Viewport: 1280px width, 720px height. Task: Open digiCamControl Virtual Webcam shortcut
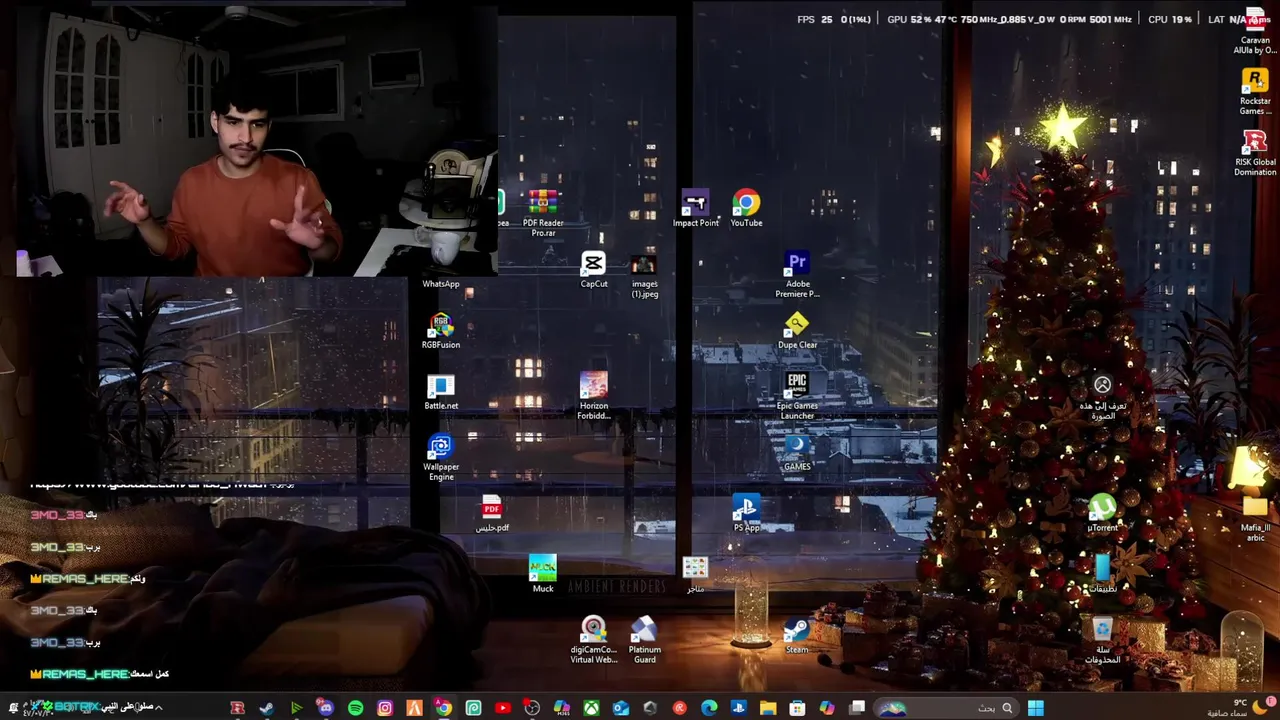point(594,641)
